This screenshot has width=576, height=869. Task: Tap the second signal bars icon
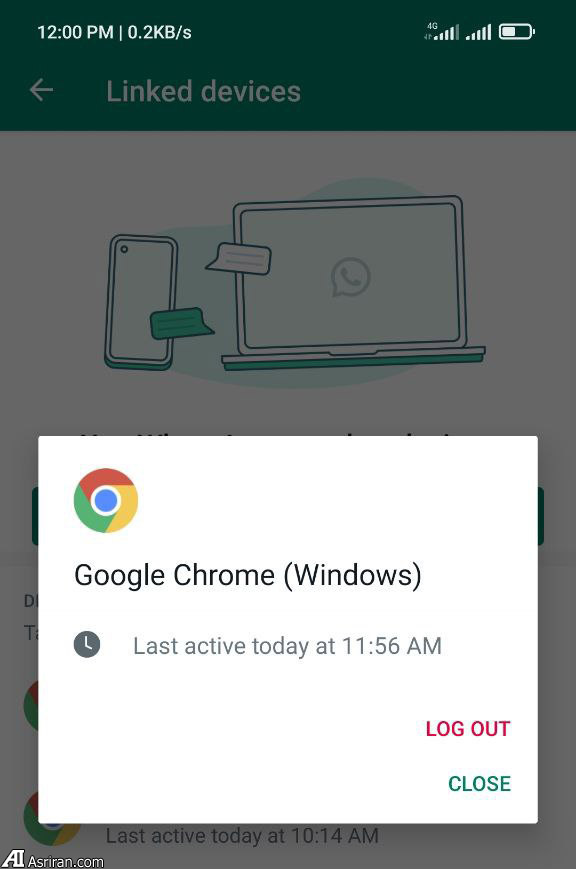(x=478, y=32)
